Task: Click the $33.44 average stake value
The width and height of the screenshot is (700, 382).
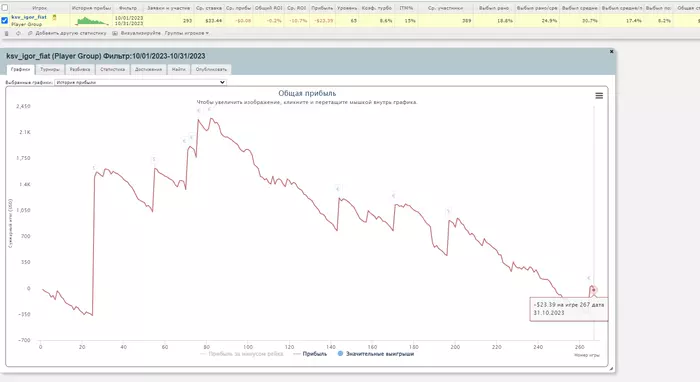Action: [x=213, y=21]
